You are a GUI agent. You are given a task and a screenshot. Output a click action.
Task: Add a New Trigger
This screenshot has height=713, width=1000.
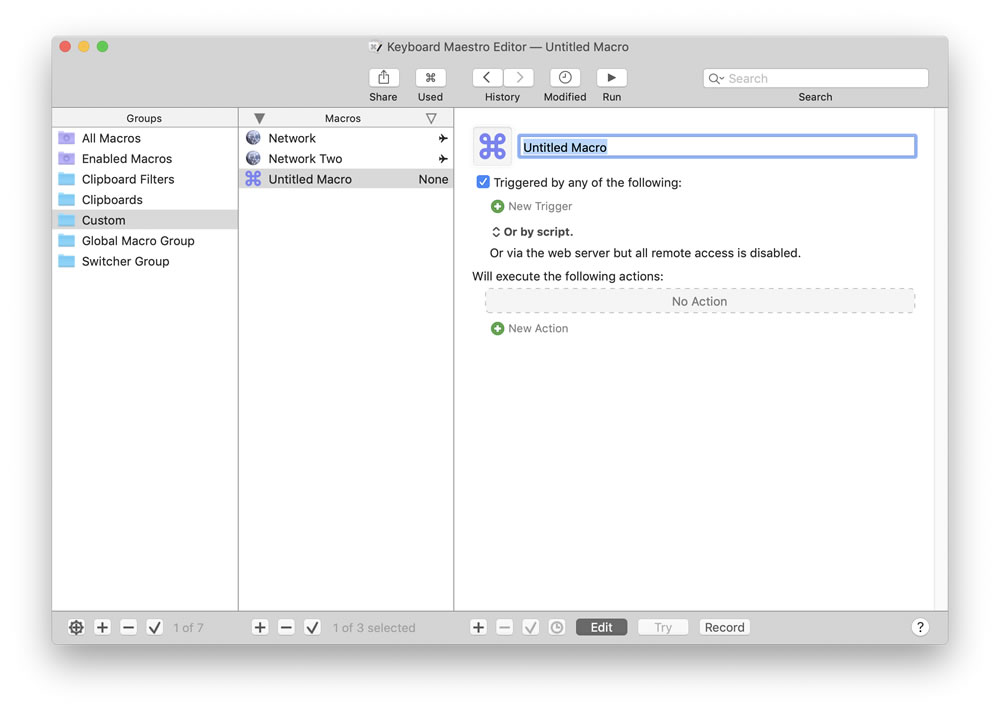tap(531, 207)
